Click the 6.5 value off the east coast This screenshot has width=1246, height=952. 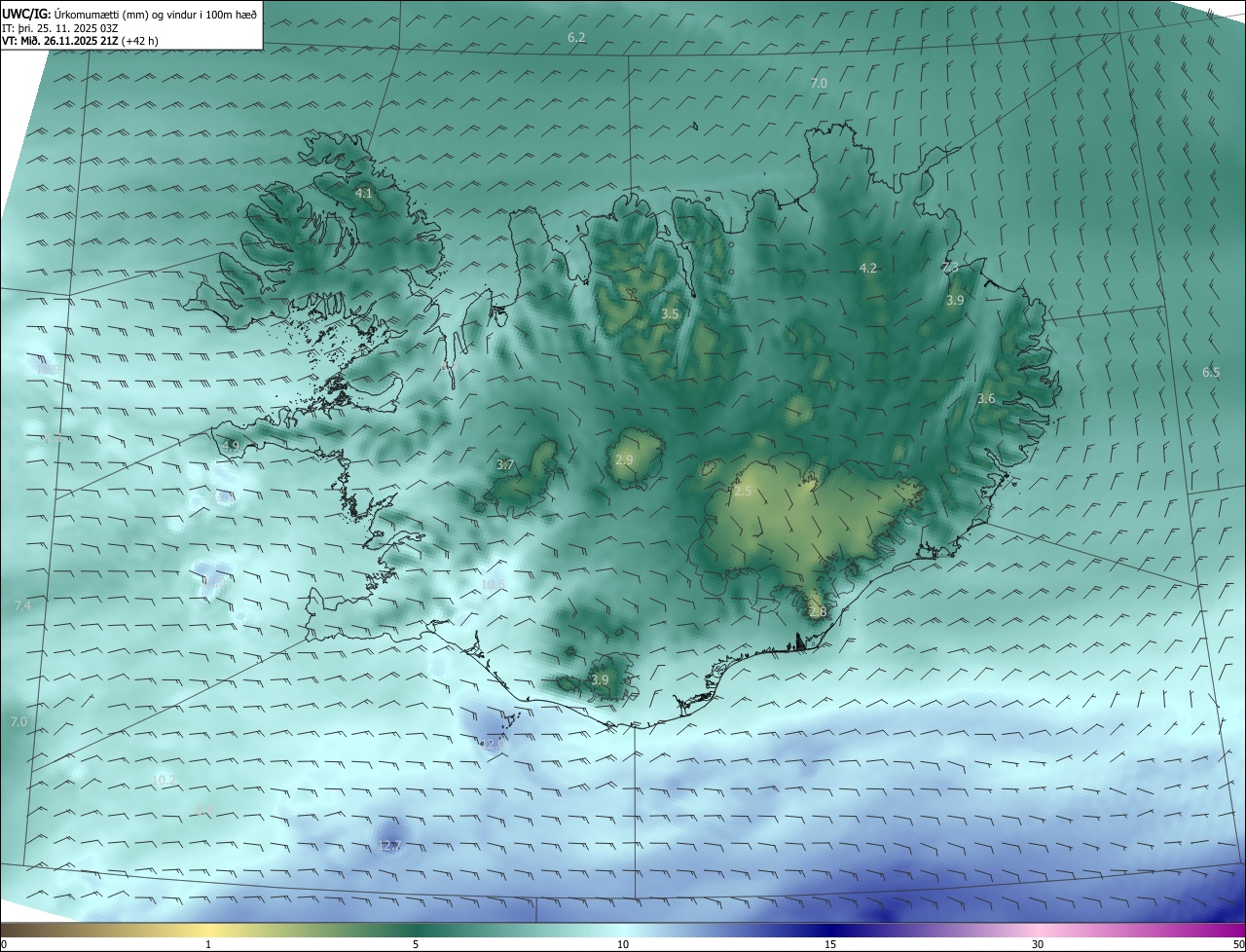pos(1211,373)
